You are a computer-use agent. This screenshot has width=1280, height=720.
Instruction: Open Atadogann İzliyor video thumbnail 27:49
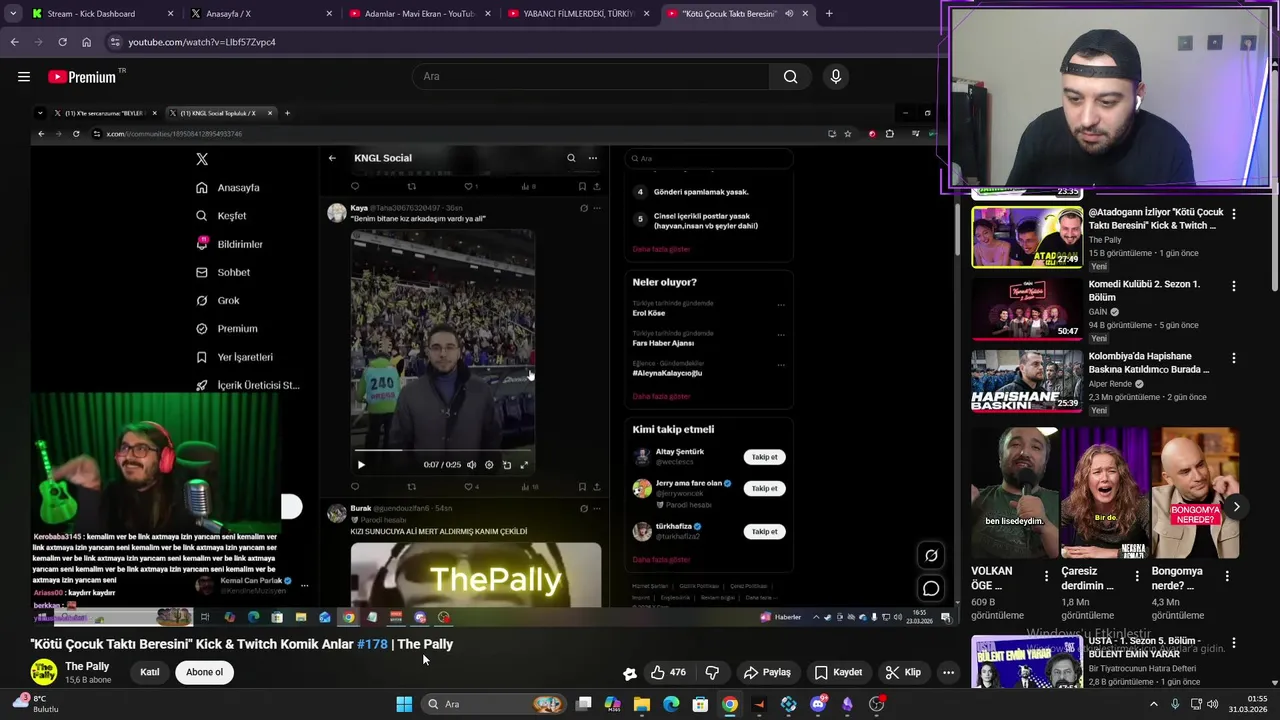click(x=1027, y=237)
